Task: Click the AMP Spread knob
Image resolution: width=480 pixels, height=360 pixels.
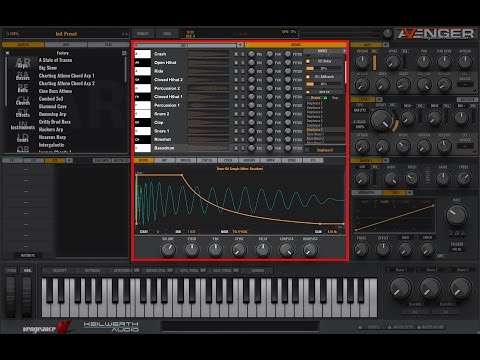Action: pyautogui.click(x=465, y=62)
